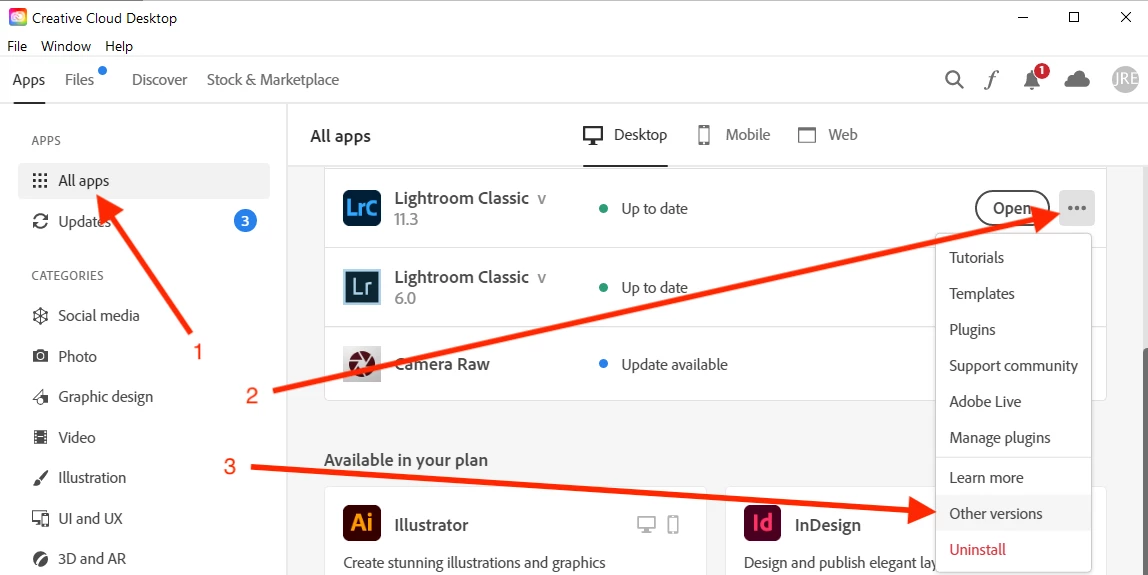Screen dimensions: 1148x575
Task: Select the Web apps tab
Action: [827, 135]
